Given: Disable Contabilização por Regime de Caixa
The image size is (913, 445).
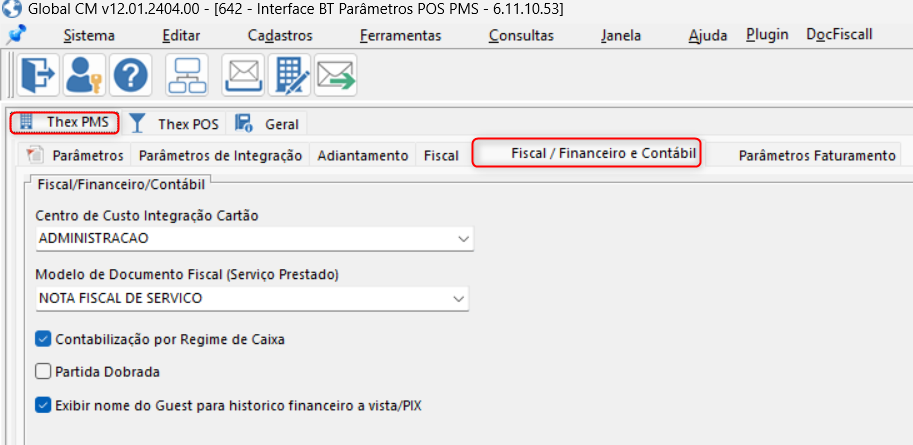Looking at the screenshot, I should click(x=43, y=339).
